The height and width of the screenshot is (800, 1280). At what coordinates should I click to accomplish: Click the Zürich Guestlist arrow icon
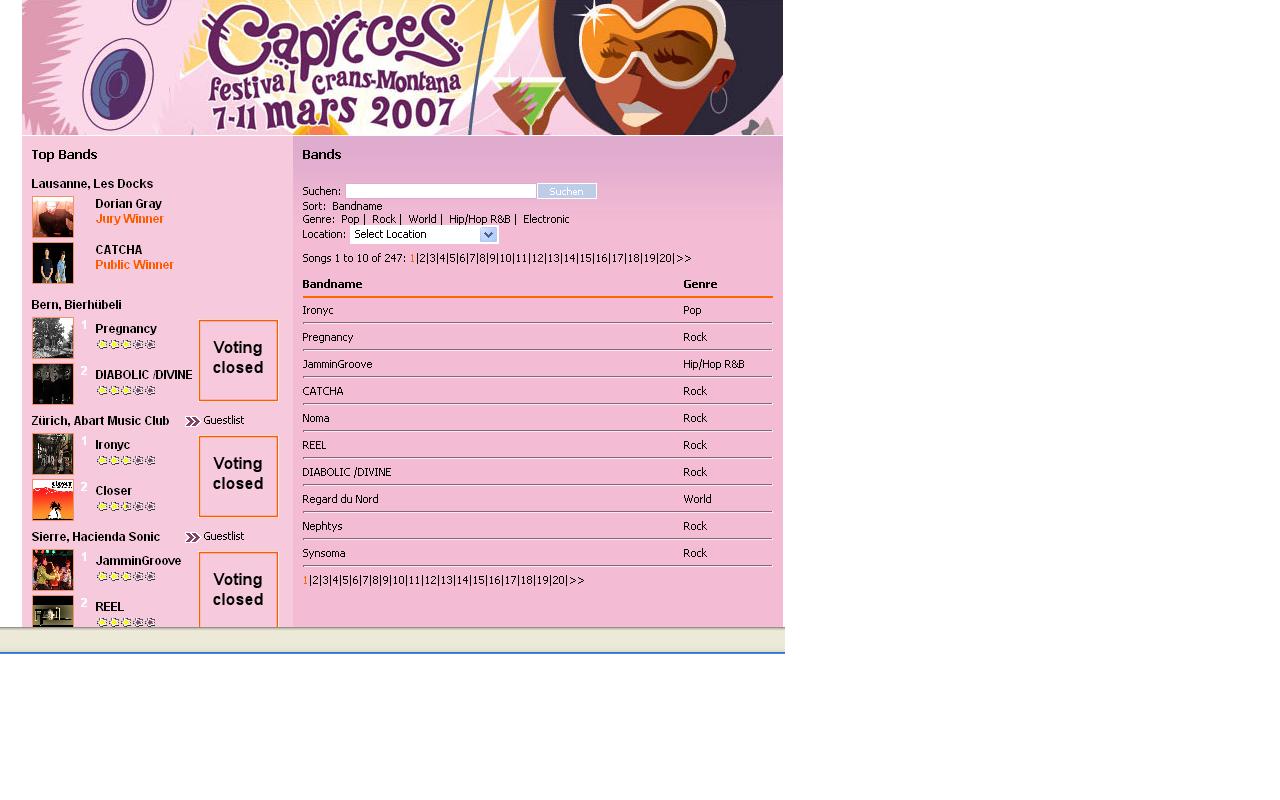pyautogui.click(x=193, y=421)
